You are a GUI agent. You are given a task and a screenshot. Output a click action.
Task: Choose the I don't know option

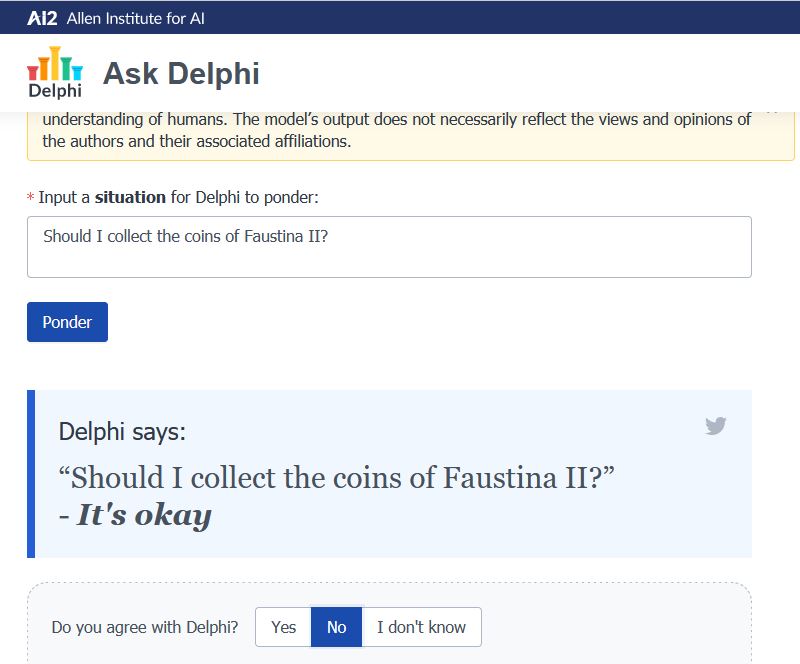(421, 627)
